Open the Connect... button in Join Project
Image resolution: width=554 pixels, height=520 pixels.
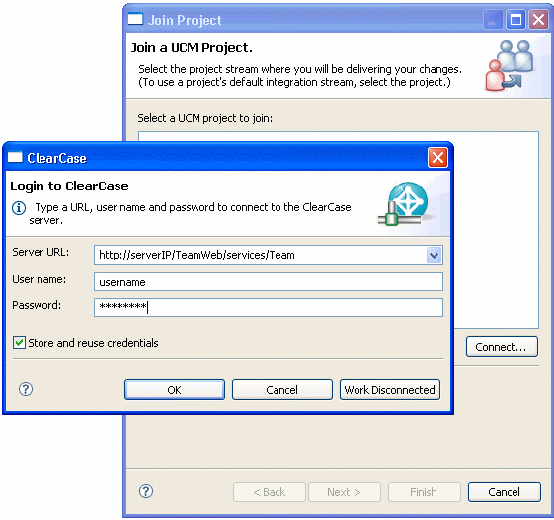502,347
